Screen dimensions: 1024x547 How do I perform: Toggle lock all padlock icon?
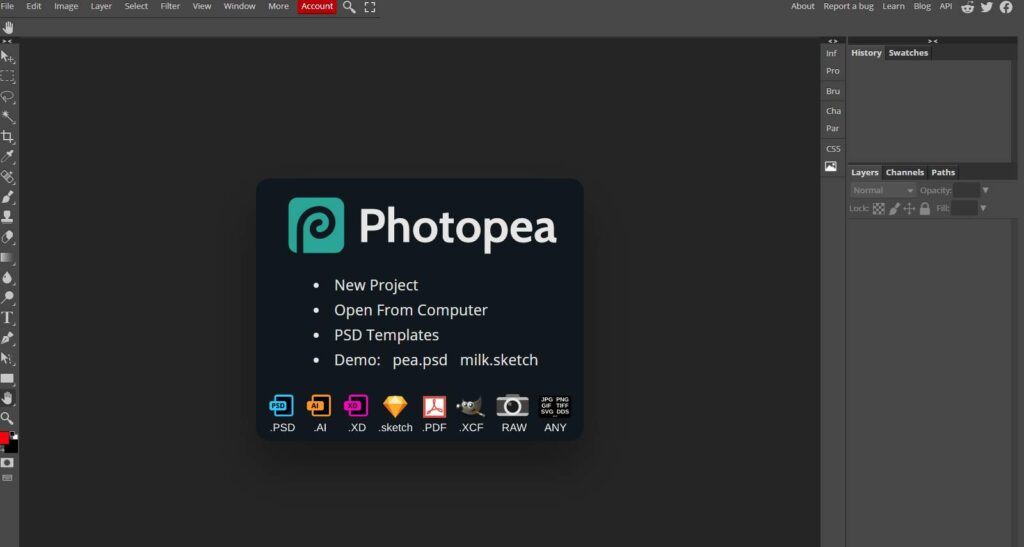coord(925,209)
